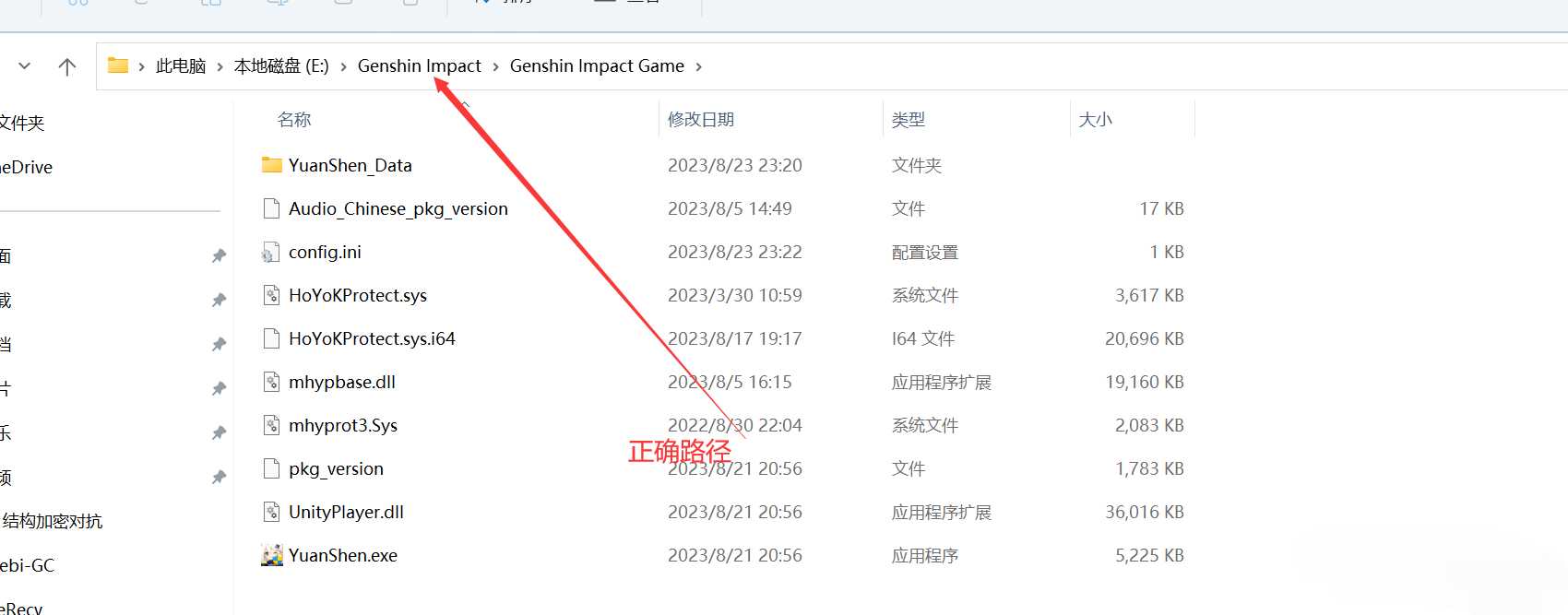Click the folder icon in address bar

pos(118,65)
